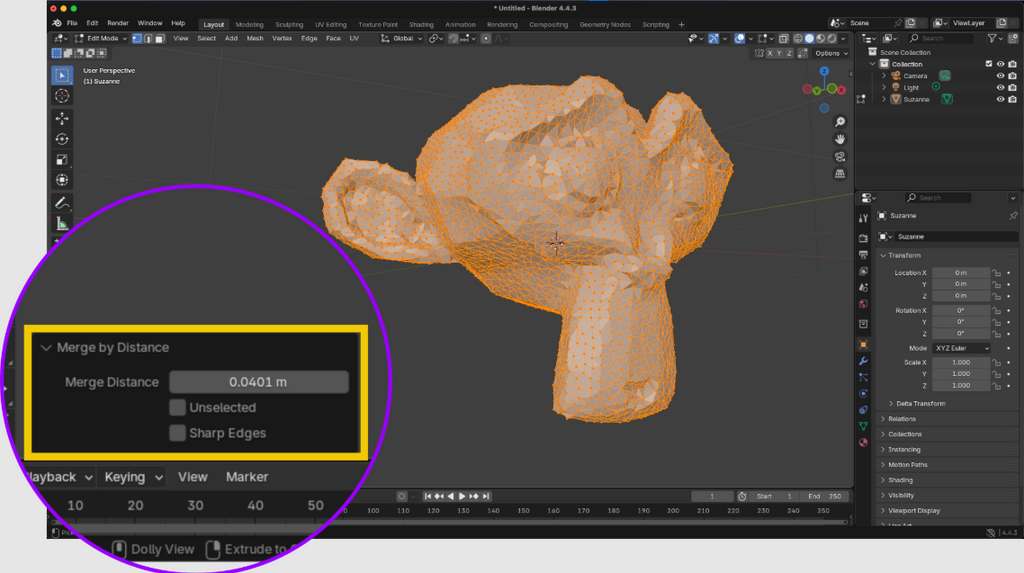Open the Mesh menu in viewport header
This screenshot has height=573, width=1024.
pos(255,39)
